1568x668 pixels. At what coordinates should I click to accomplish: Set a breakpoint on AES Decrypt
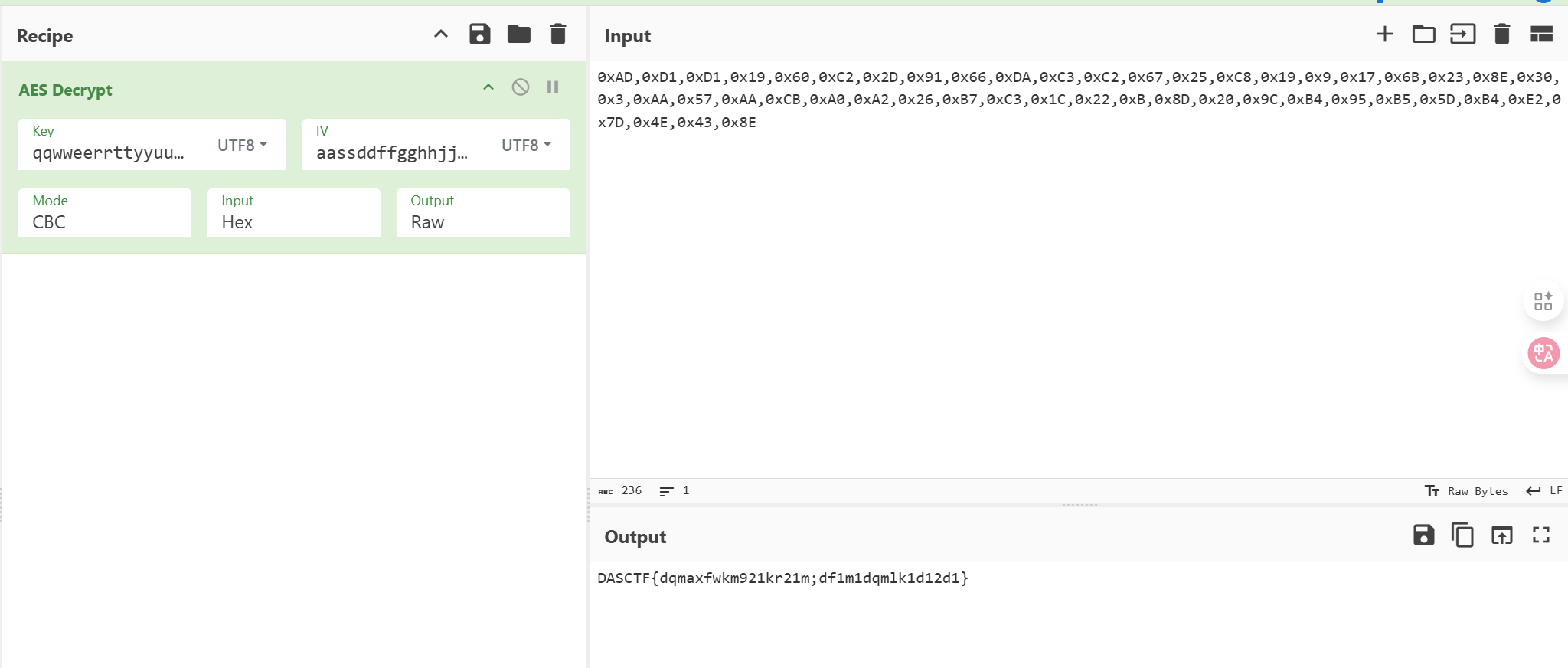[x=553, y=87]
